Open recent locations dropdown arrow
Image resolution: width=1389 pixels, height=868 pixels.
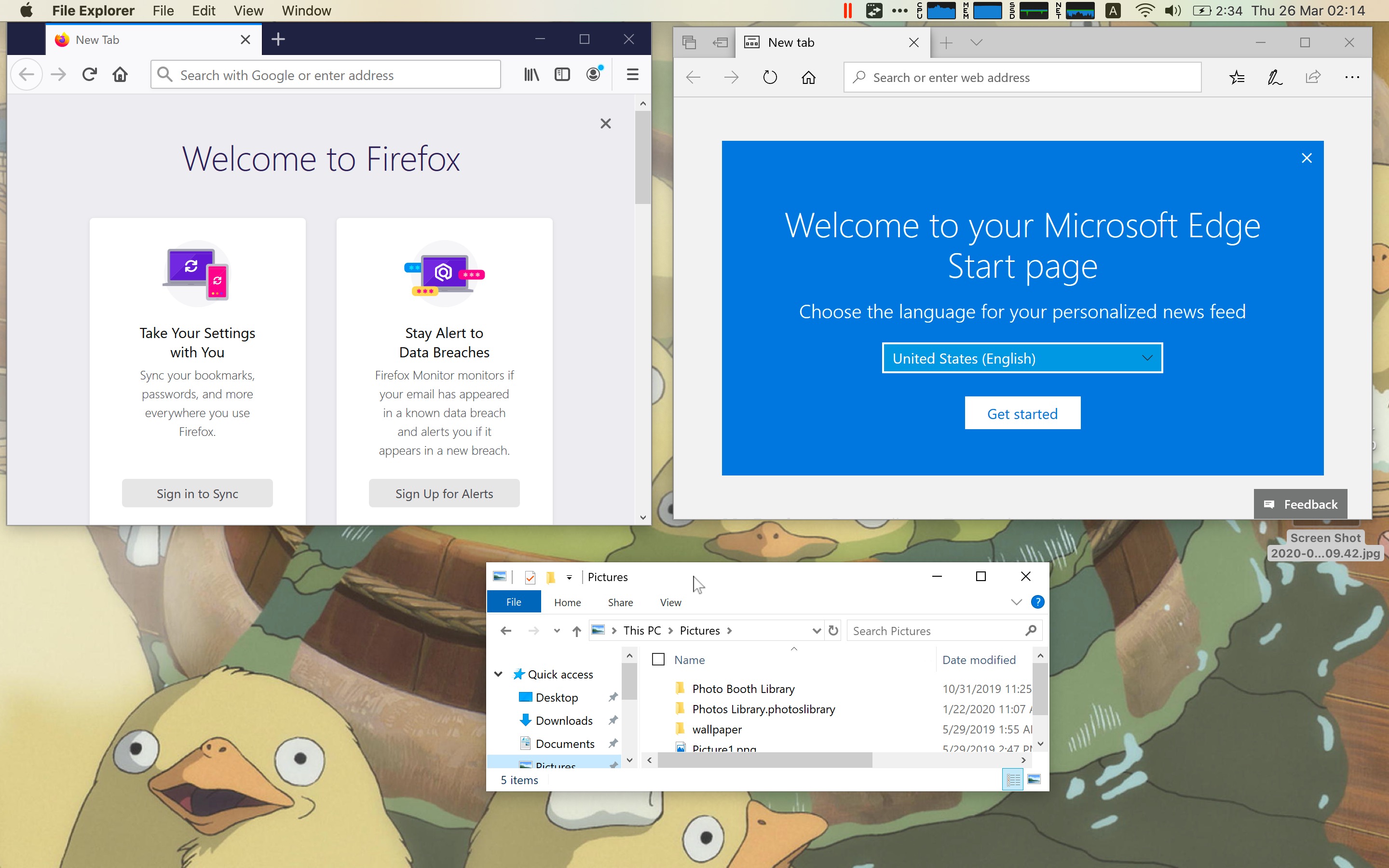[x=556, y=631]
